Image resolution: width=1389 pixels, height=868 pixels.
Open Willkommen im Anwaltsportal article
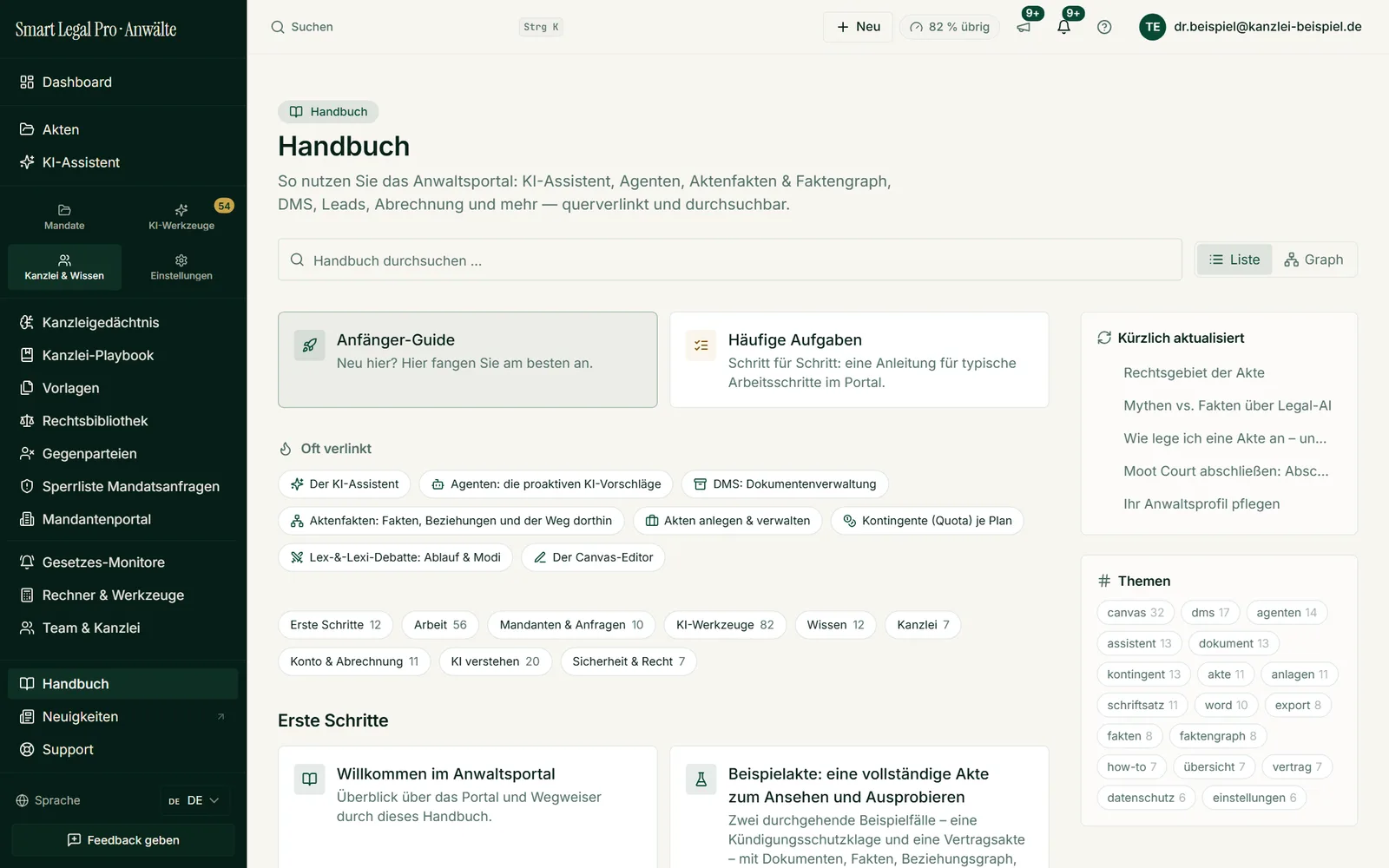pyautogui.click(x=468, y=807)
